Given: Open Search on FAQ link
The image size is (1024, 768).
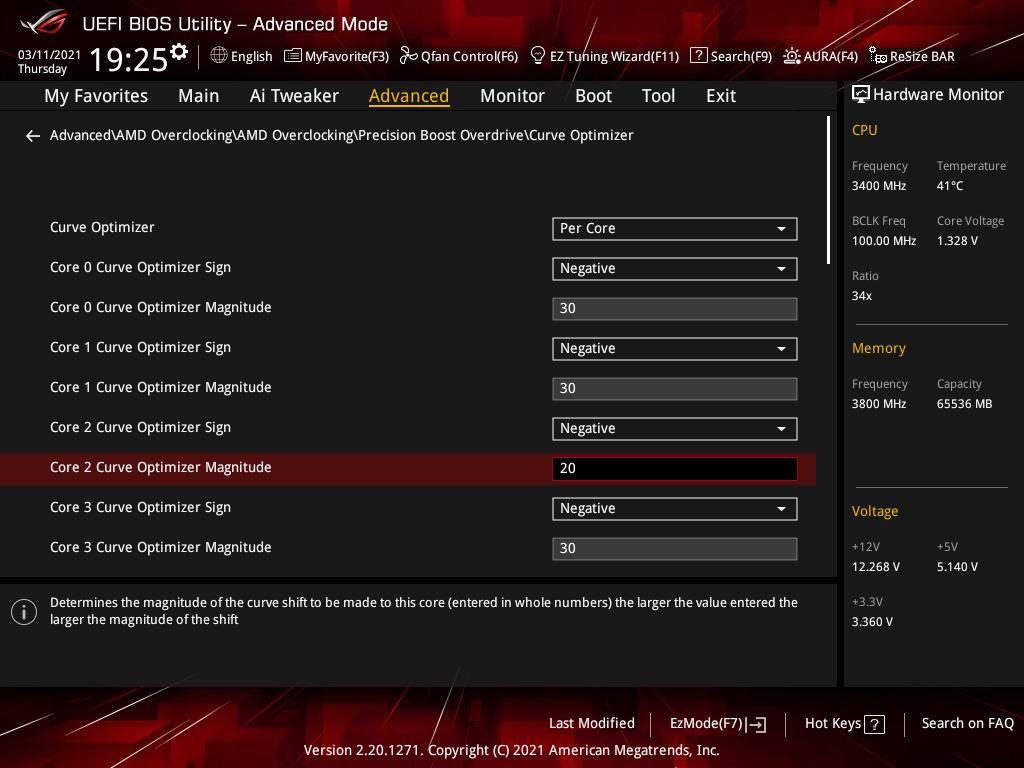Looking at the screenshot, I should pos(967,724).
